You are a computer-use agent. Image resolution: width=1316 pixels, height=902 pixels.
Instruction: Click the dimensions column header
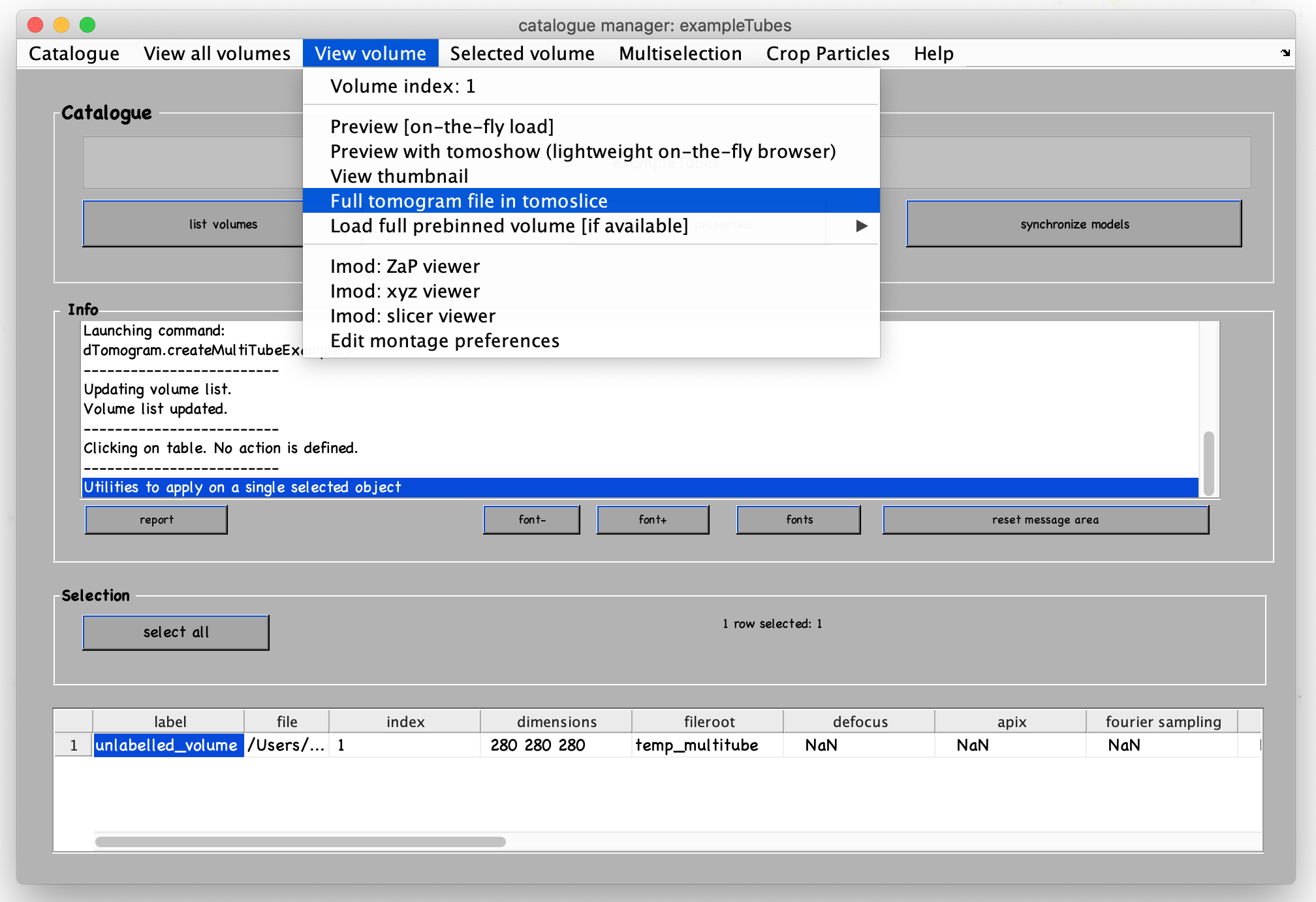click(556, 722)
